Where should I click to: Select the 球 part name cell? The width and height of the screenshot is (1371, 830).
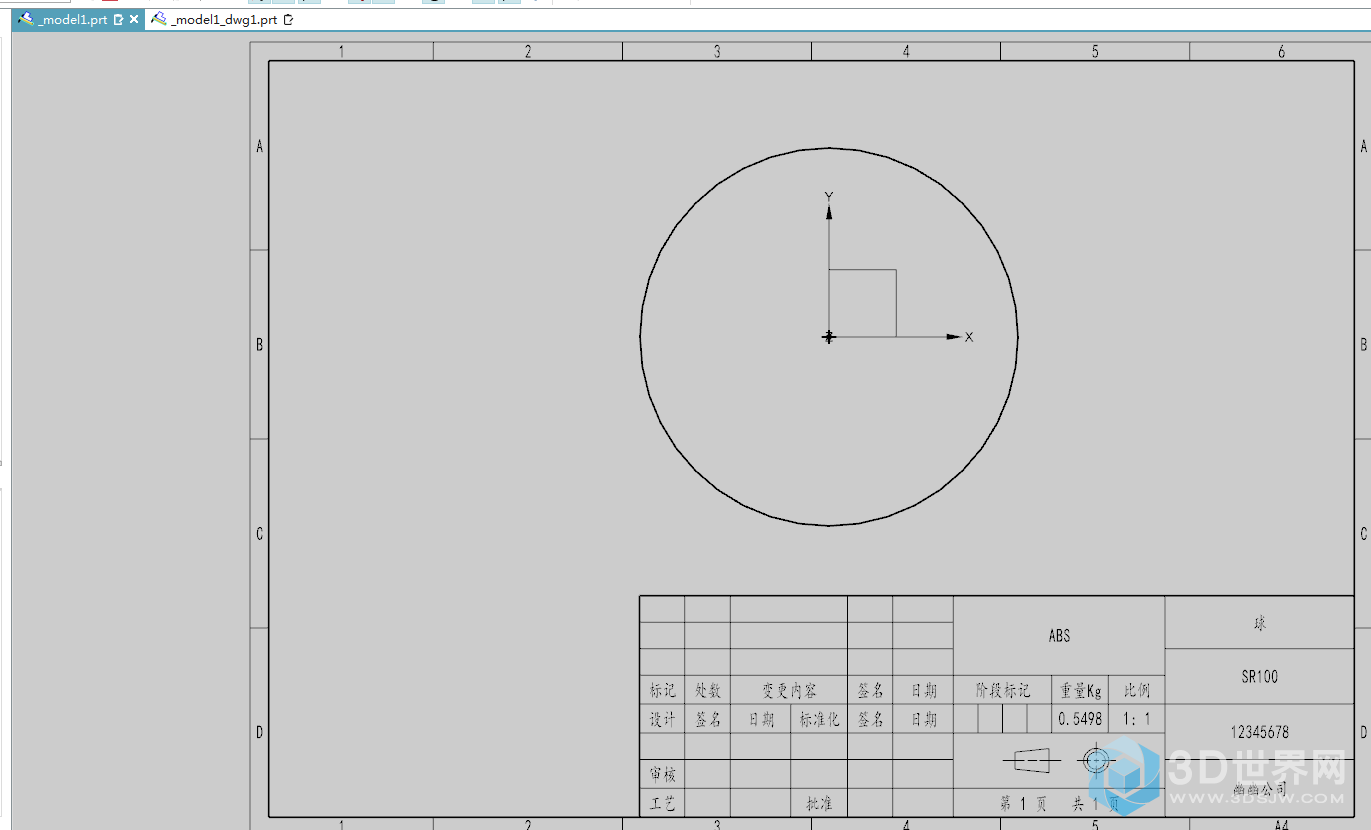(1259, 623)
